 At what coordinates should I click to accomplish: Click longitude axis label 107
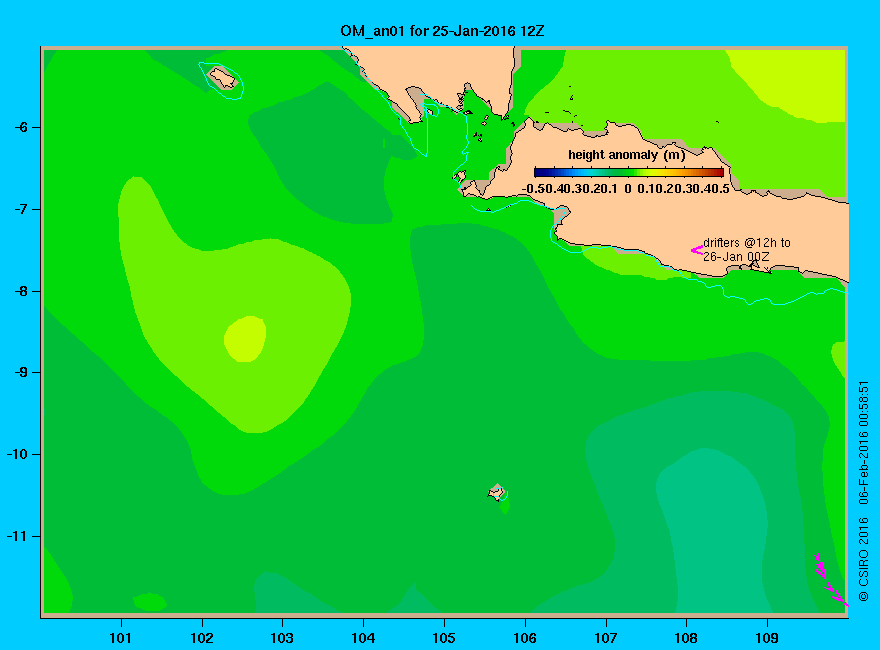[x=606, y=638]
